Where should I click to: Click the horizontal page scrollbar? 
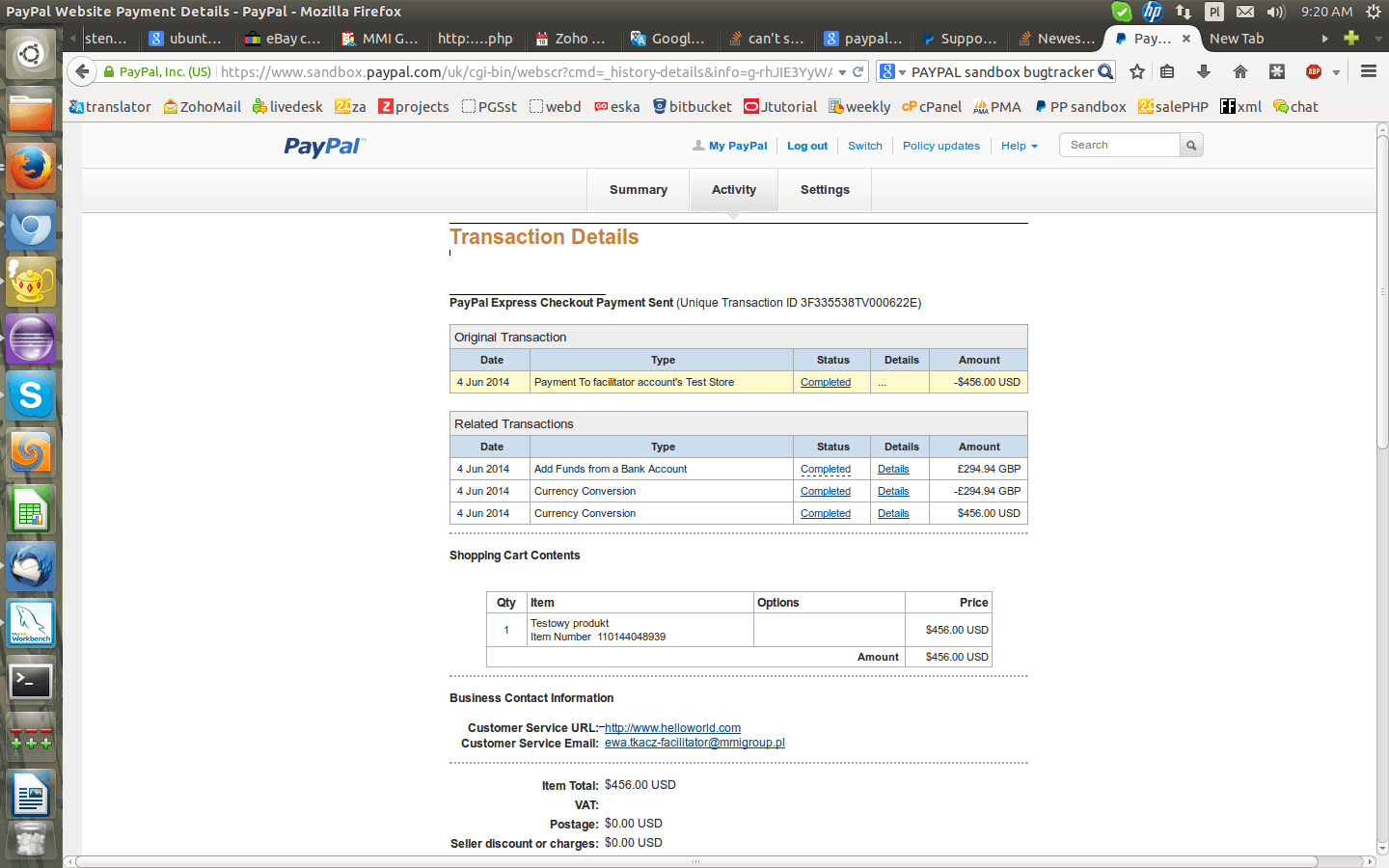coord(696,861)
